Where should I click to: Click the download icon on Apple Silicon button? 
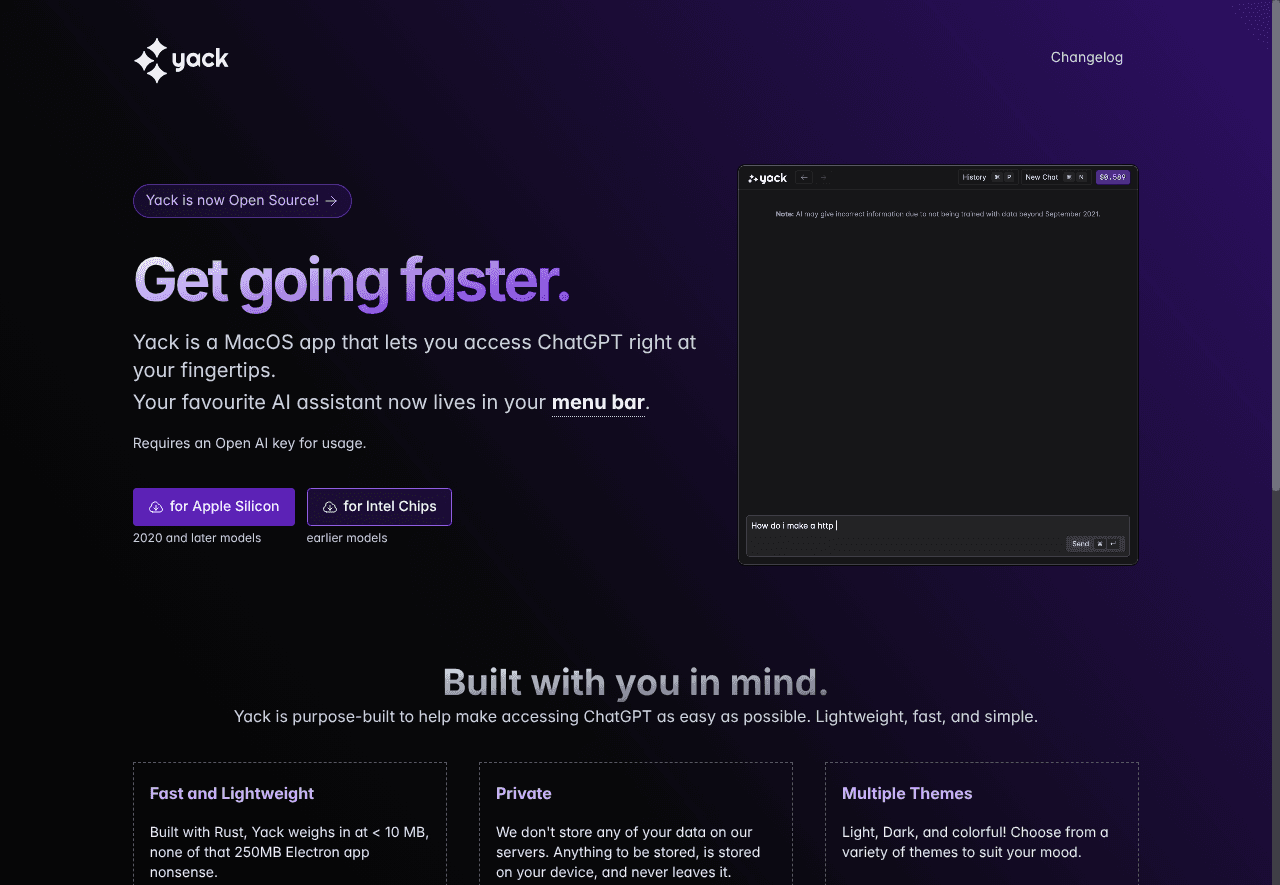coord(156,507)
